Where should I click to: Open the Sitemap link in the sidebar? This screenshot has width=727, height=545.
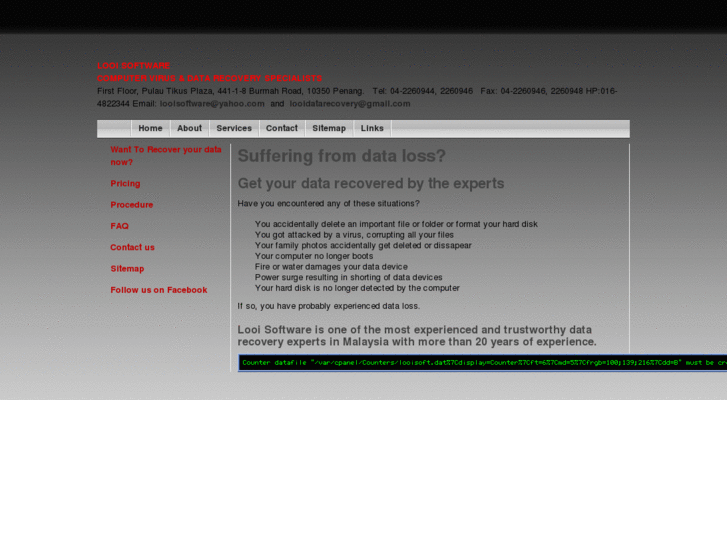[127, 269]
